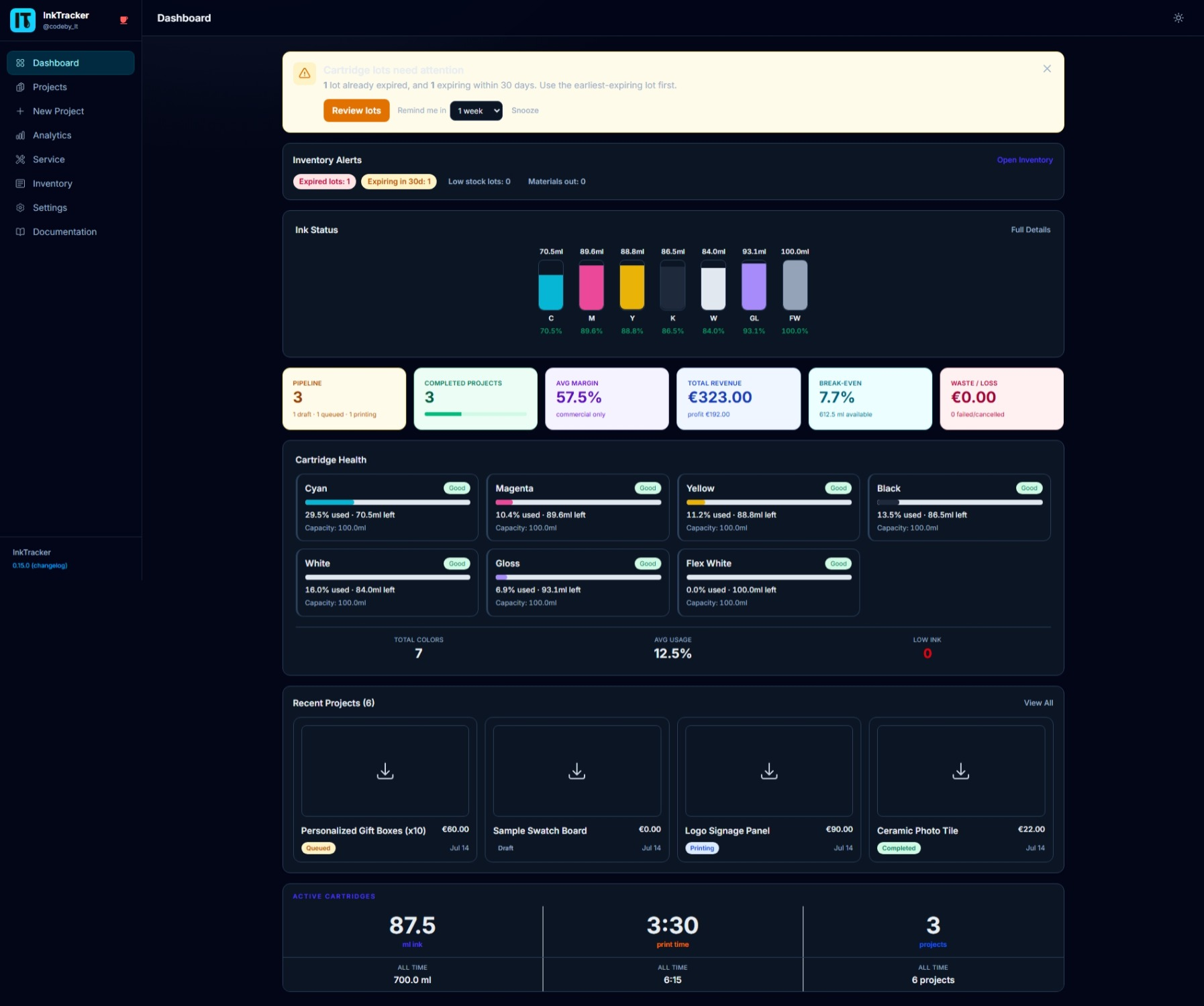Click the Break-Even stat card

pyautogui.click(x=870, y=399)
